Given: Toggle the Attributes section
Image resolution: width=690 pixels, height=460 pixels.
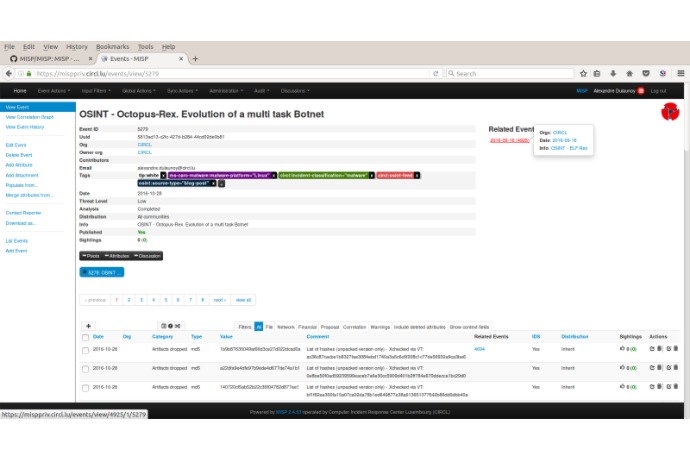Looking at the screenshot, I should pyautogui.click(x=117, y=256).
